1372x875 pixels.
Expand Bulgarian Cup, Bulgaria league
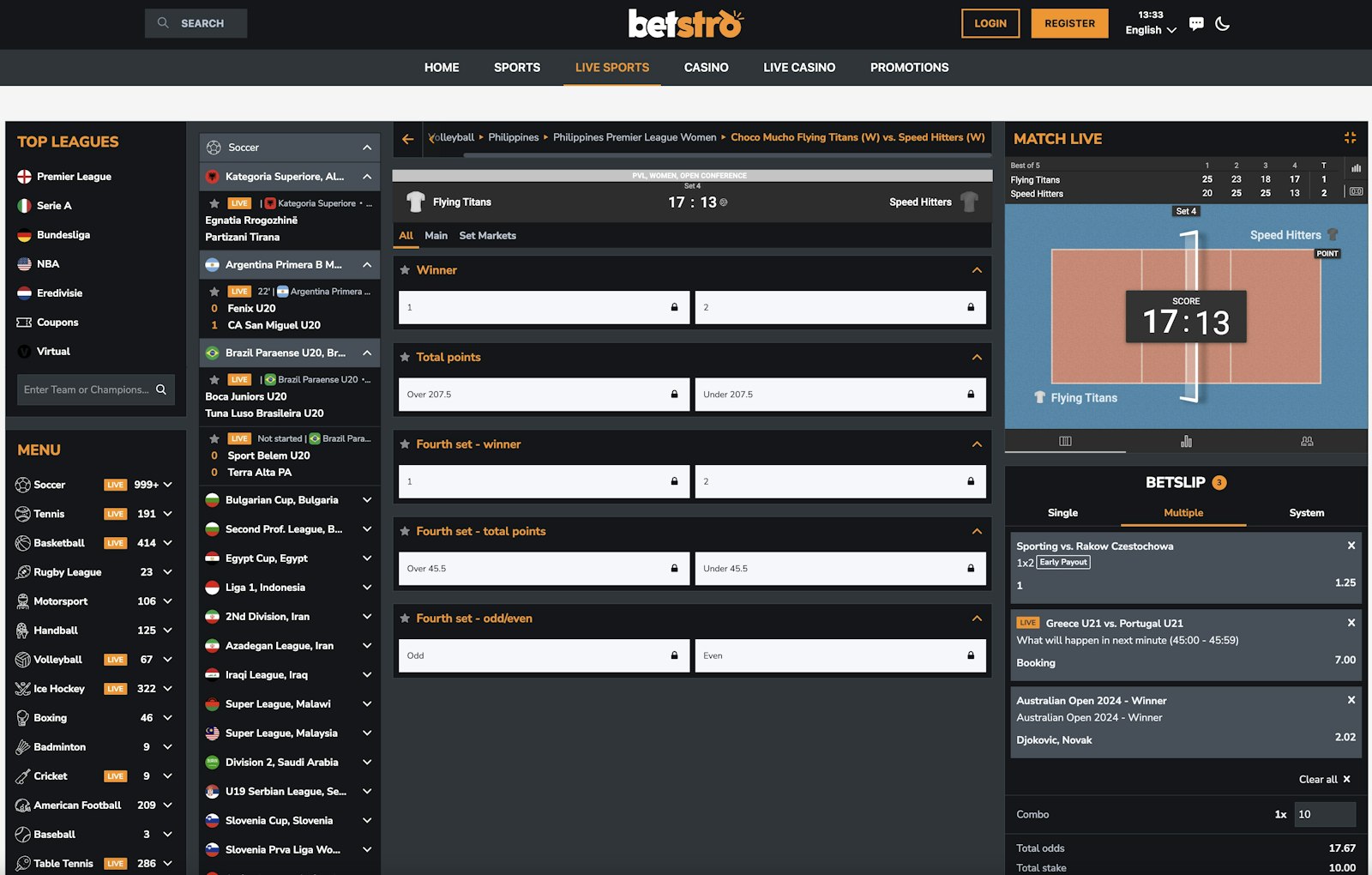tap(366, 500)
